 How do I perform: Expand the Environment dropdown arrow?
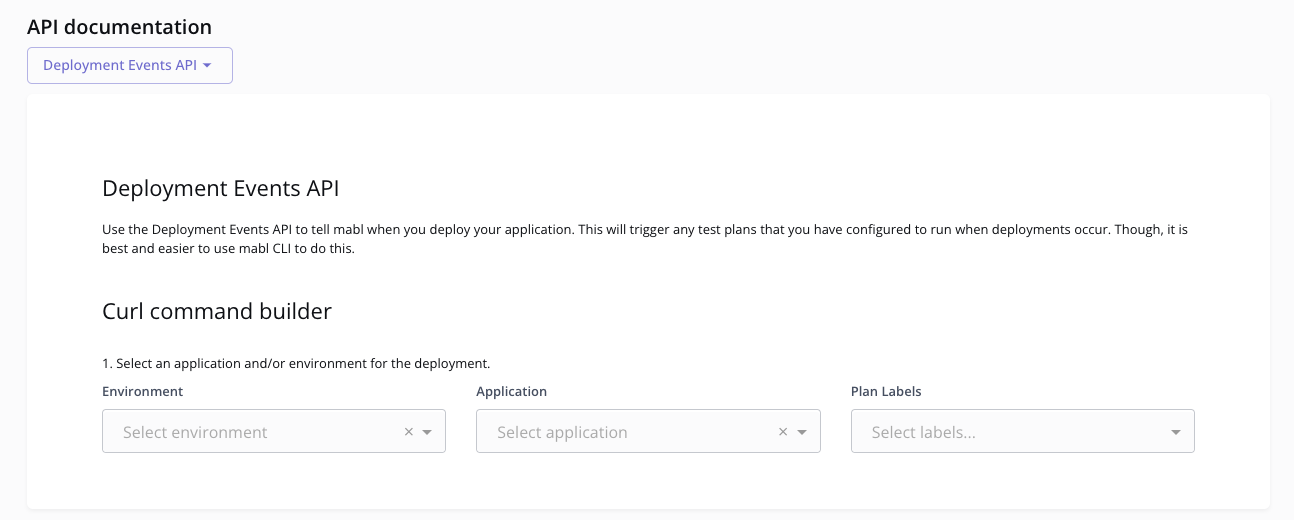[x=427, y=432]
